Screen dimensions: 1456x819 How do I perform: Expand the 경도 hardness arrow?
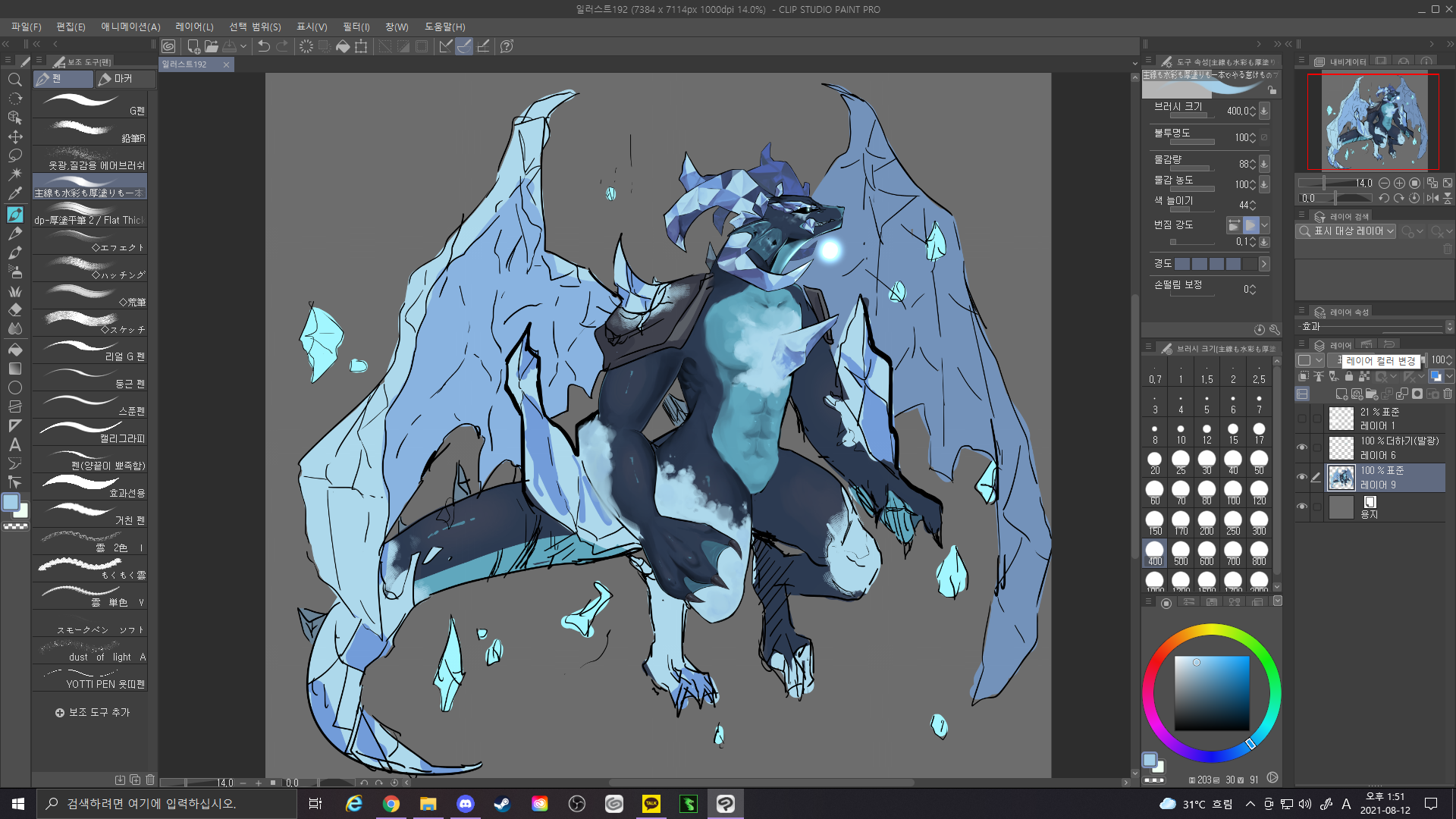(x=1263, y=264)
